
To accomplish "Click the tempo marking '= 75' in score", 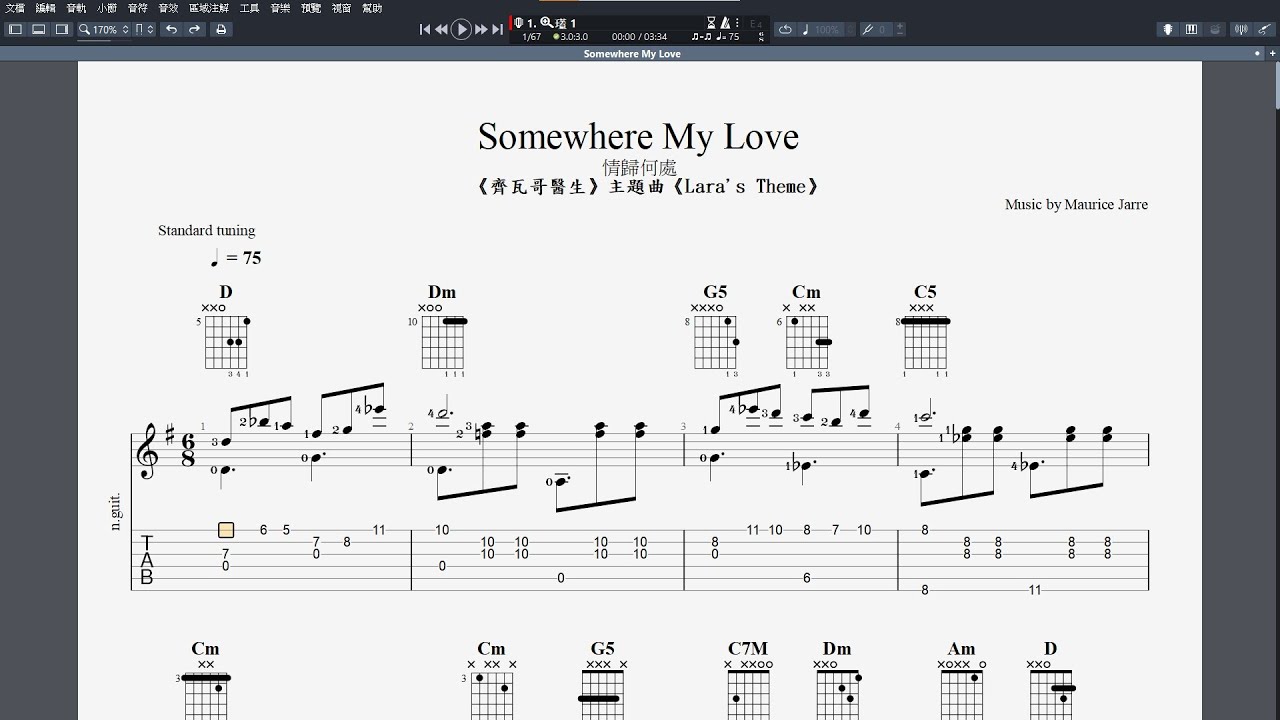I will (x=236, y=258).
